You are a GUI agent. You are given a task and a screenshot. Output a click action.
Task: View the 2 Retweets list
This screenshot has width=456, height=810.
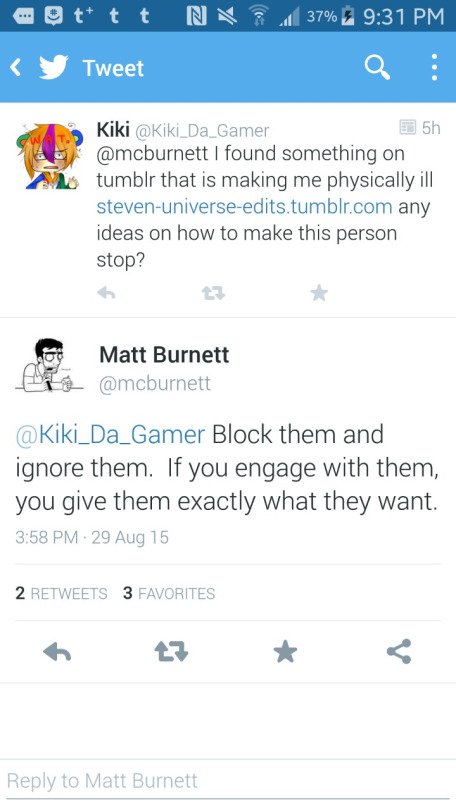(61, 594)
